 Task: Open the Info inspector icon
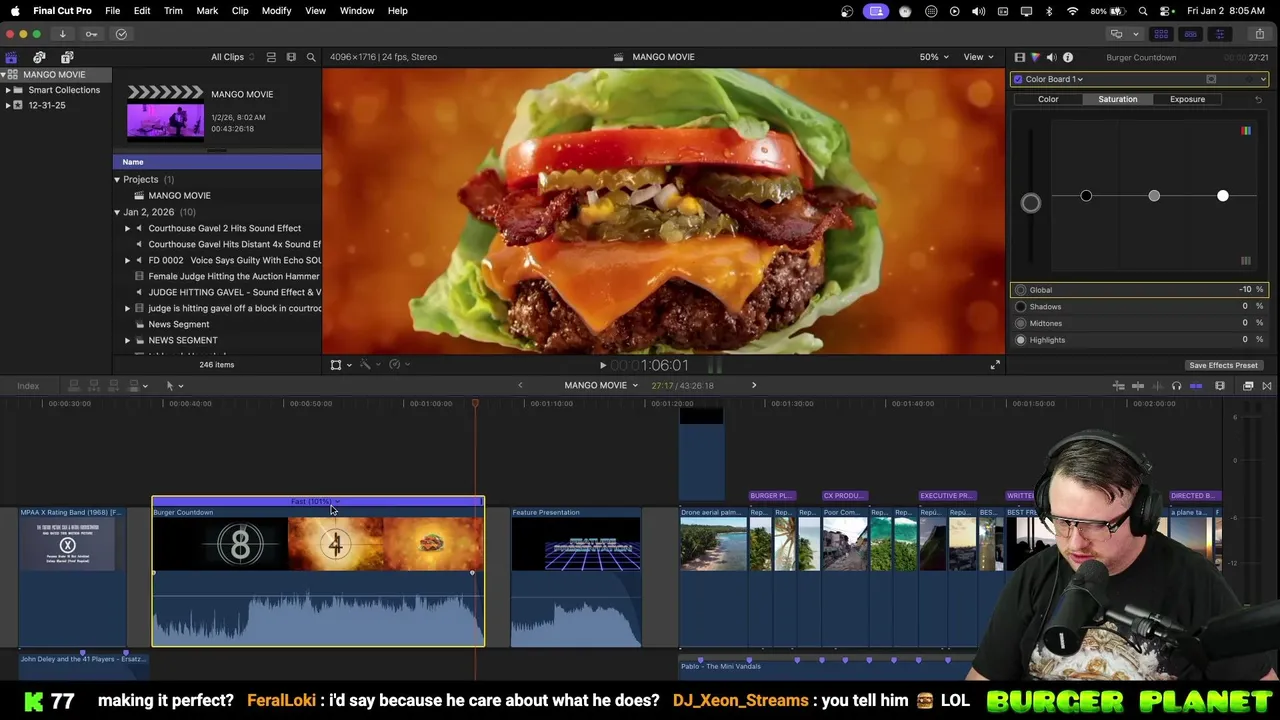pos(1068,57)
